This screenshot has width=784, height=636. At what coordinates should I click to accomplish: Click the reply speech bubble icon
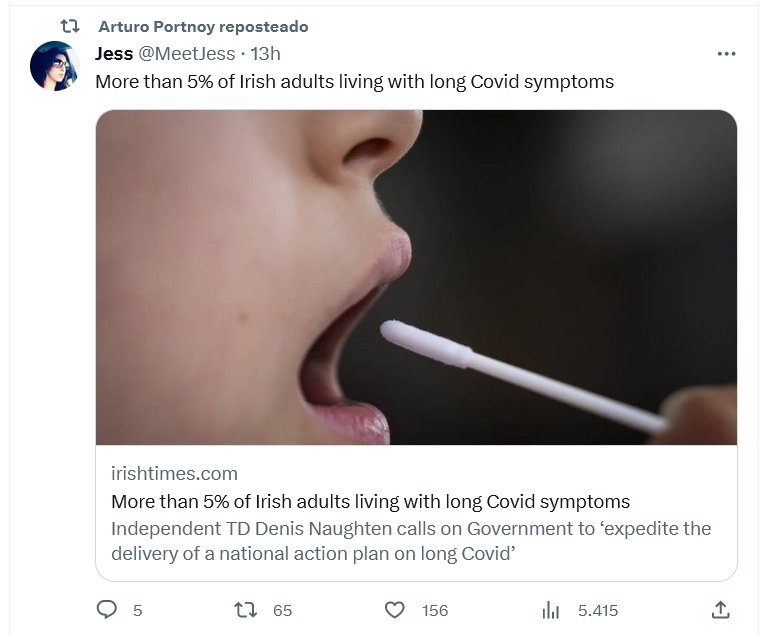coord(106,609)
